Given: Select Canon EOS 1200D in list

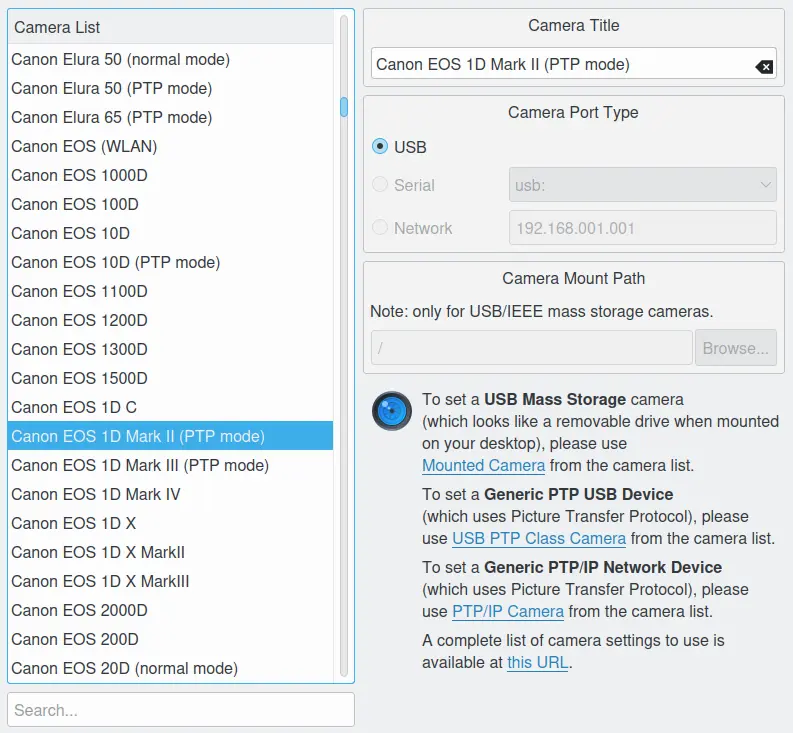Looking at the screenshot, I should (170, 320).
